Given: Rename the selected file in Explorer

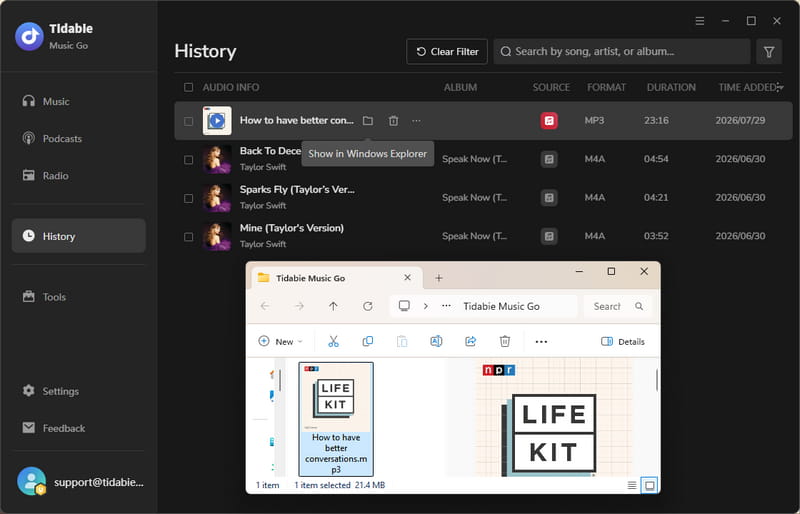Looking at the screenshot, I should [x=436, y=341].
